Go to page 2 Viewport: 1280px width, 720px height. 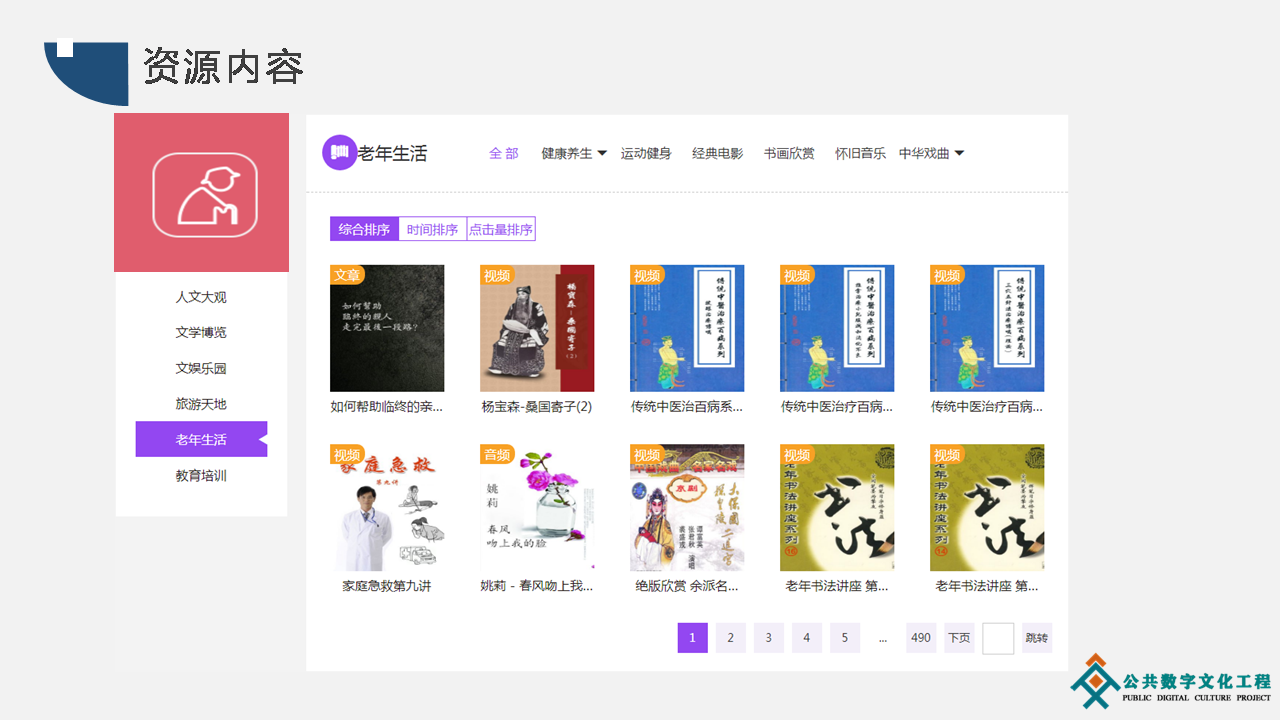[x=731, y=638]
